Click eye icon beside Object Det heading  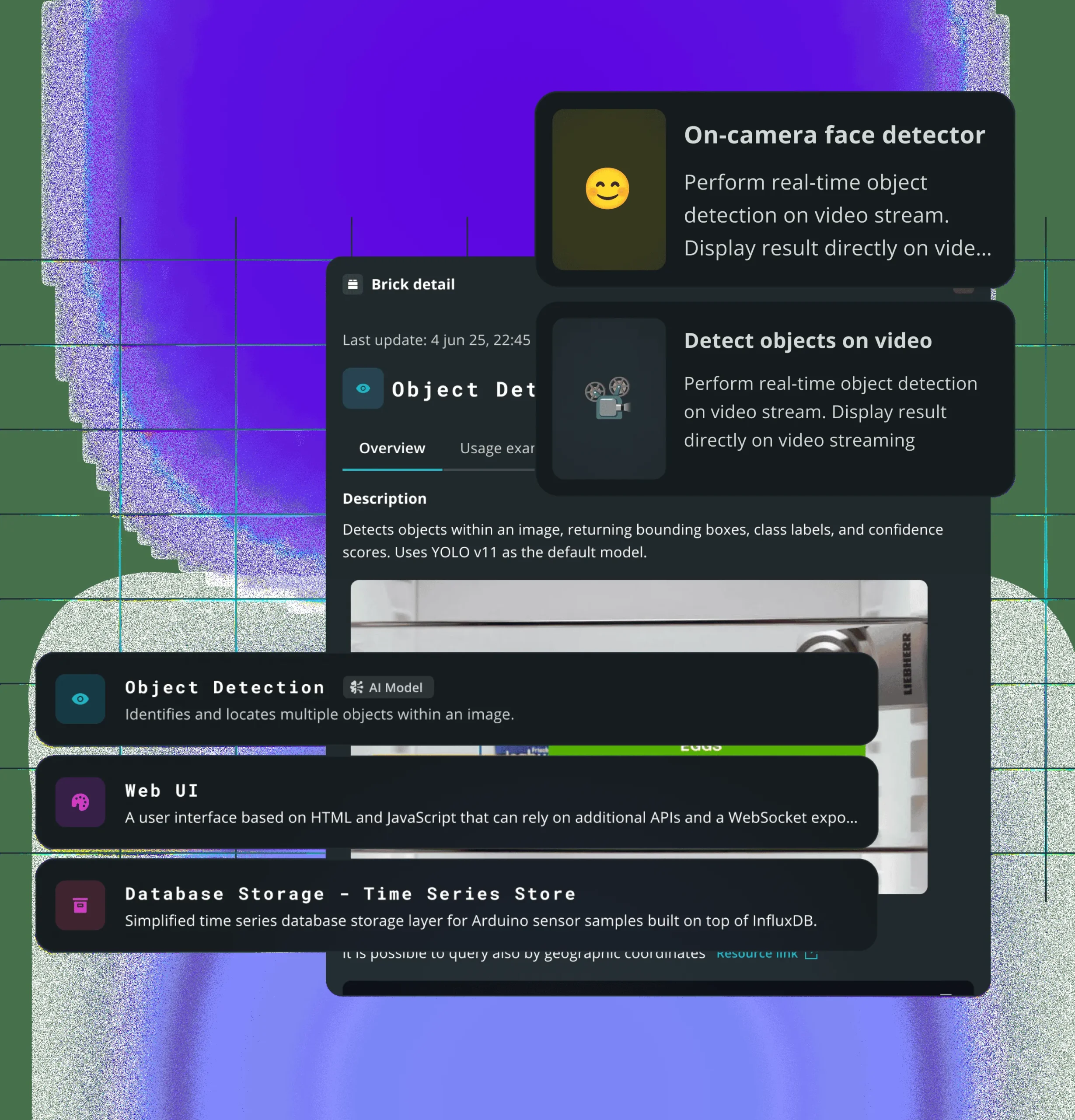click(363, 388)
